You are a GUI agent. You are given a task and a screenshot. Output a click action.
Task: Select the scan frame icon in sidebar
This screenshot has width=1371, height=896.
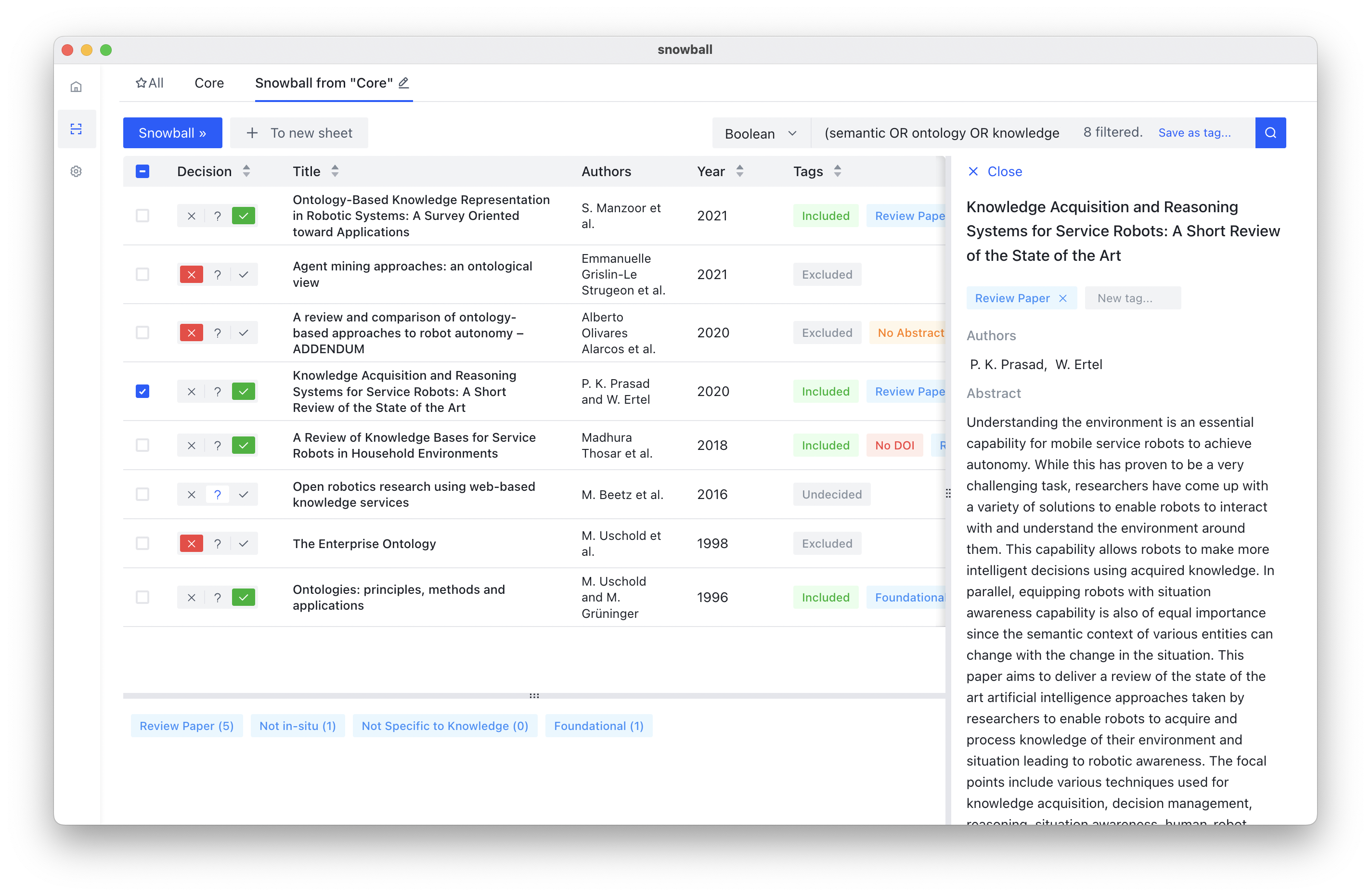point(76,129)
